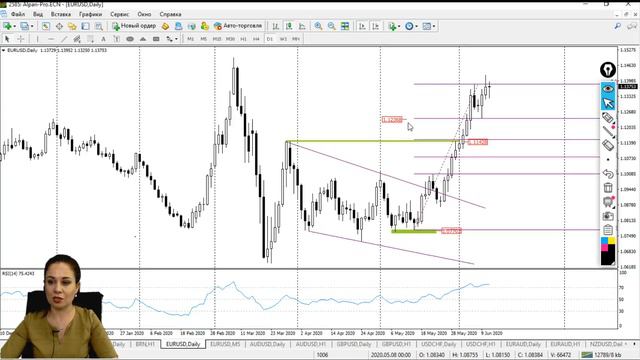This screenshot has width=640, height=360.
Task: Open the Сервис menu
Action: point(120,14)
